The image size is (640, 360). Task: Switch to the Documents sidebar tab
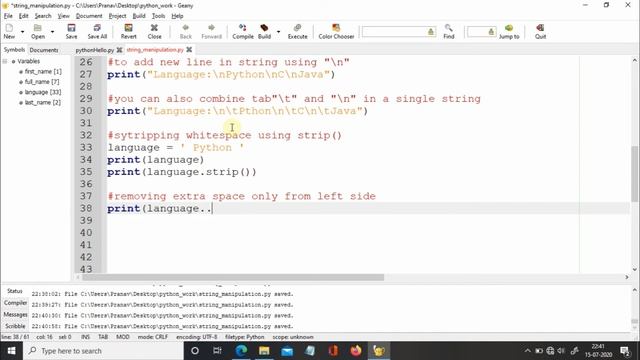click(44, 50)
